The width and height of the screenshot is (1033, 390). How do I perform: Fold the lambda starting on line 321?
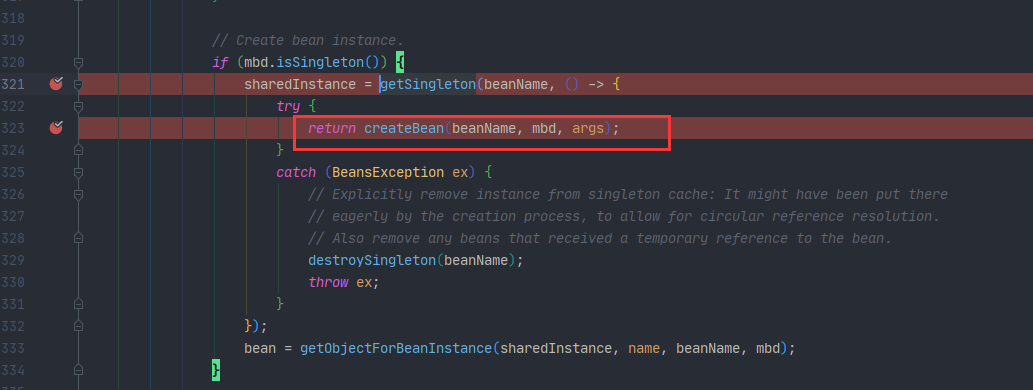78,84
